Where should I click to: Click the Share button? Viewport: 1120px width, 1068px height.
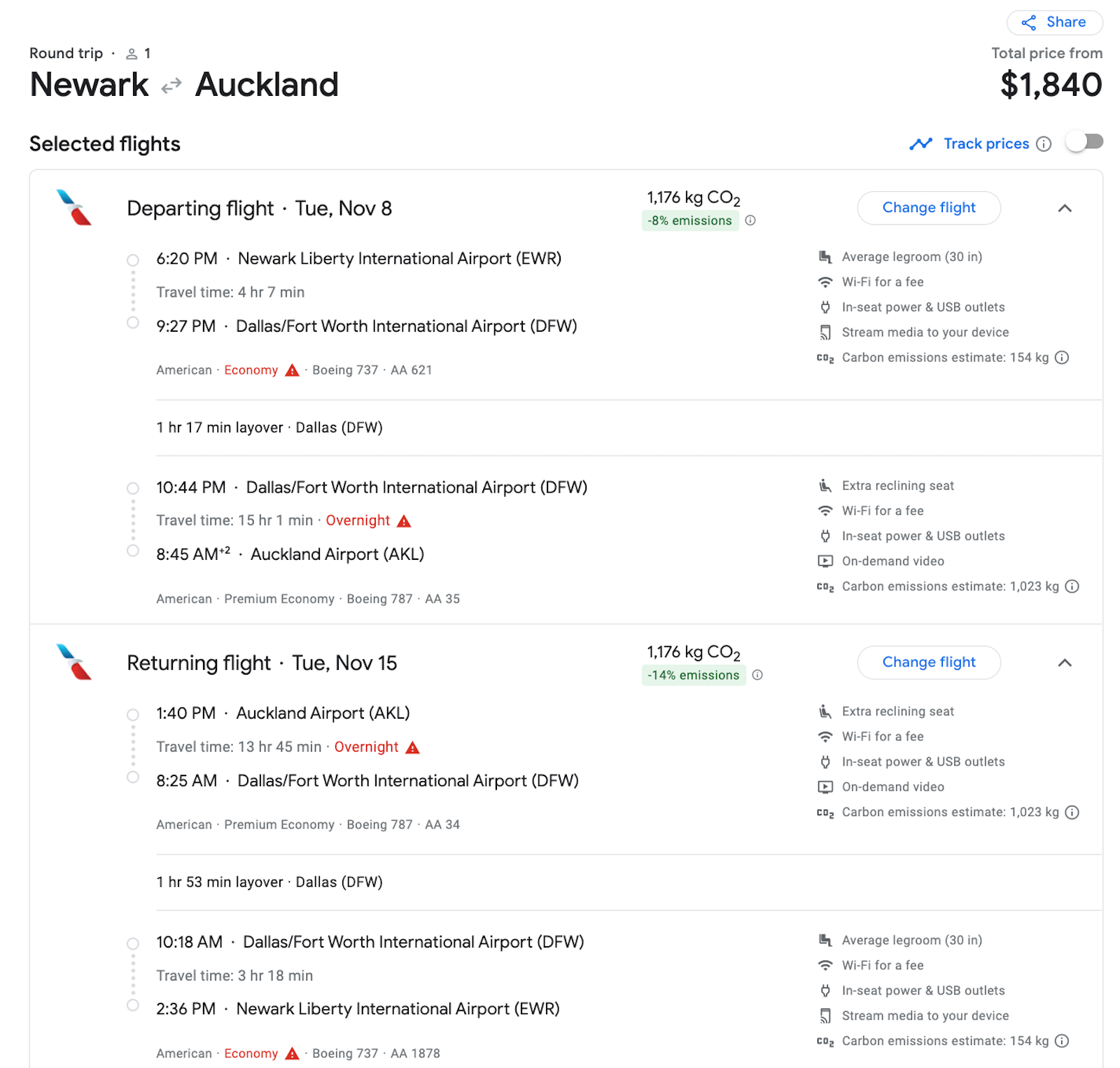[x=1054, y=22]
